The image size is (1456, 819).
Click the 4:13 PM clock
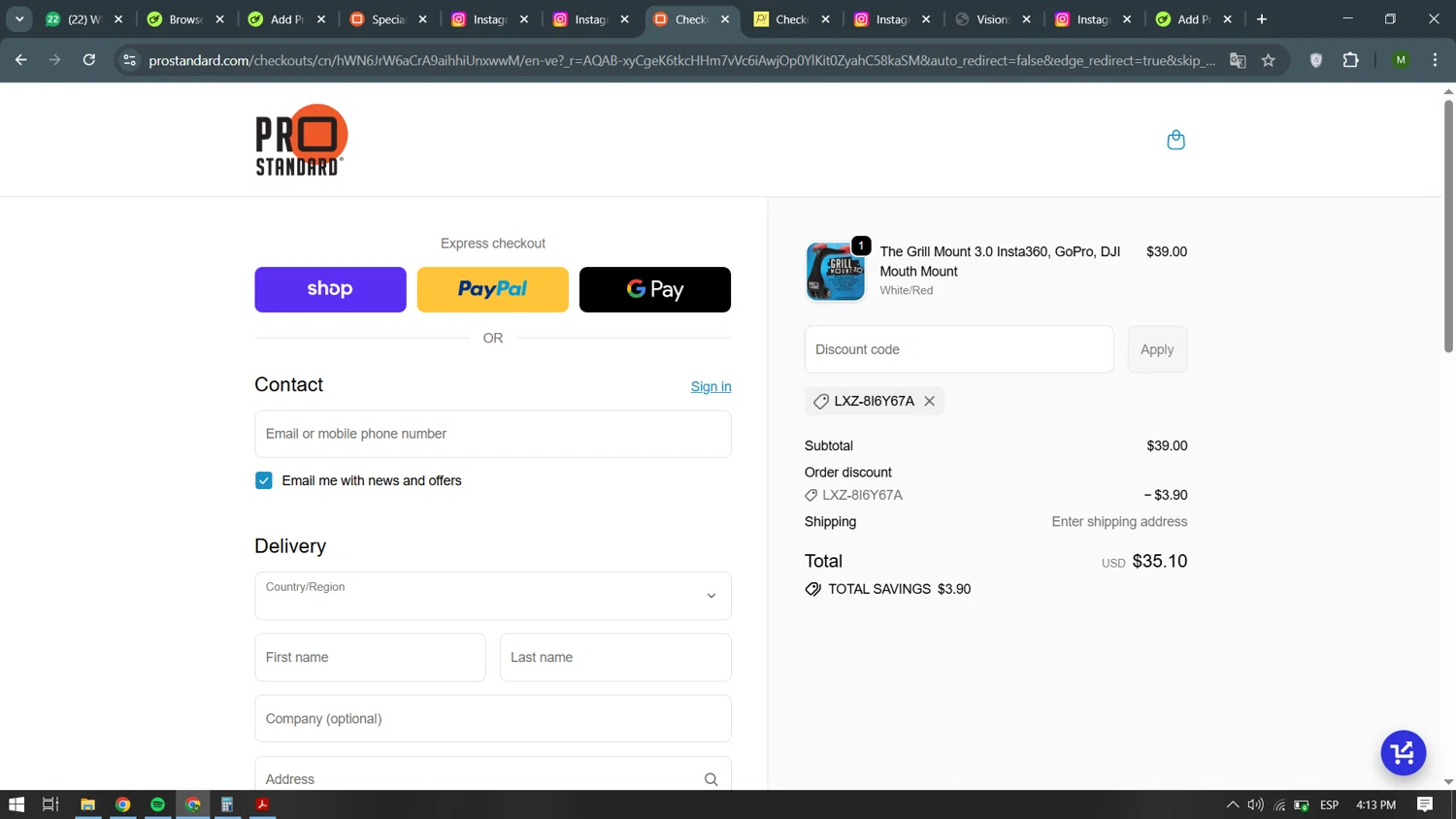1375,804
